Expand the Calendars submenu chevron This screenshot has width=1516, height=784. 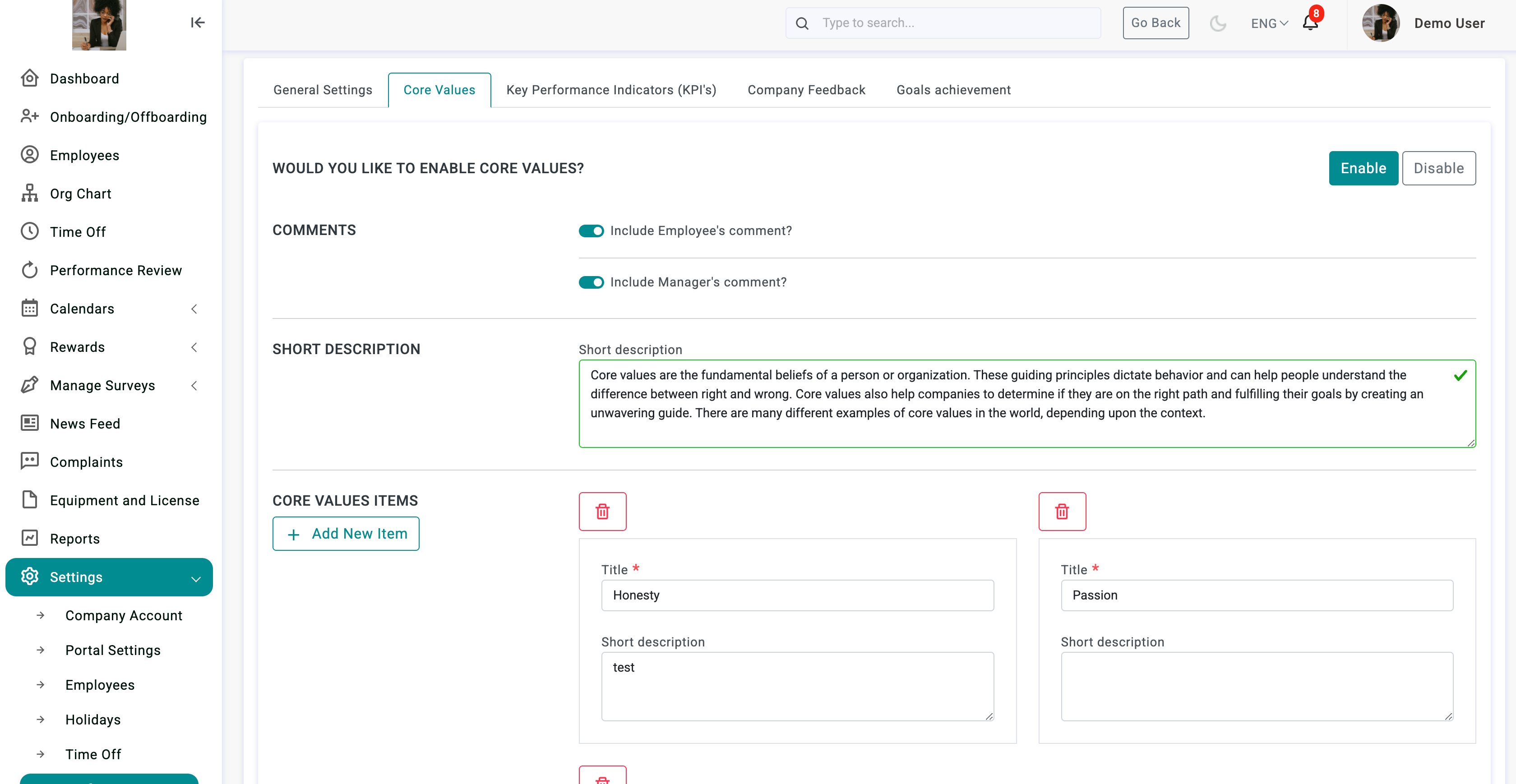point(194,309)
